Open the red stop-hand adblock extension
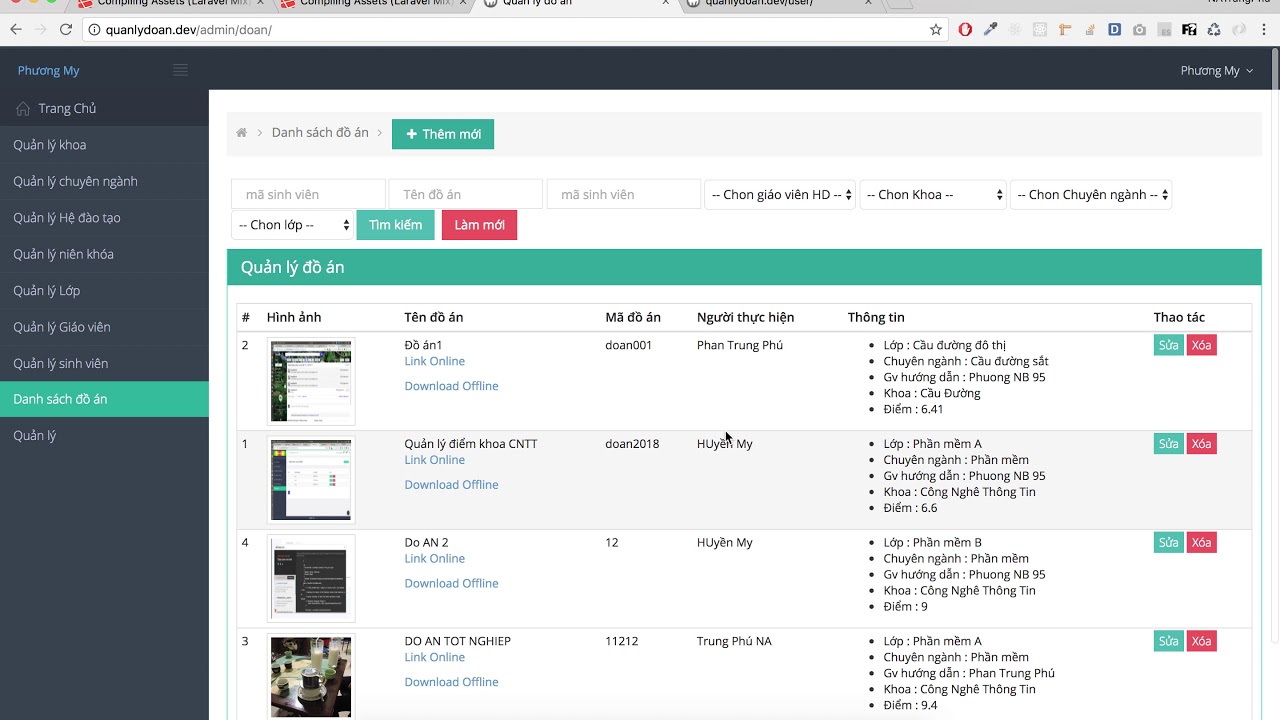The height and width of the screenshot is (720, 1280). tap(965, 30)
